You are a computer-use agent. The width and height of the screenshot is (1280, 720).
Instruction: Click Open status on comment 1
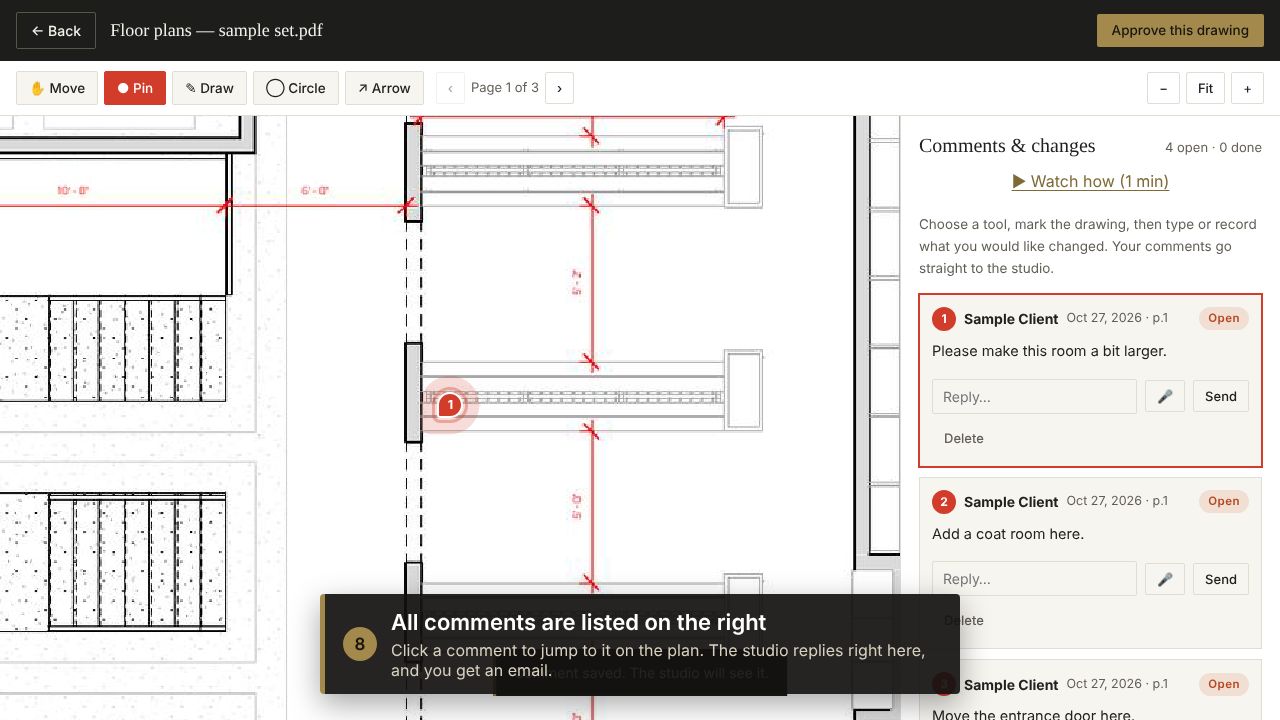(1223, 318)
